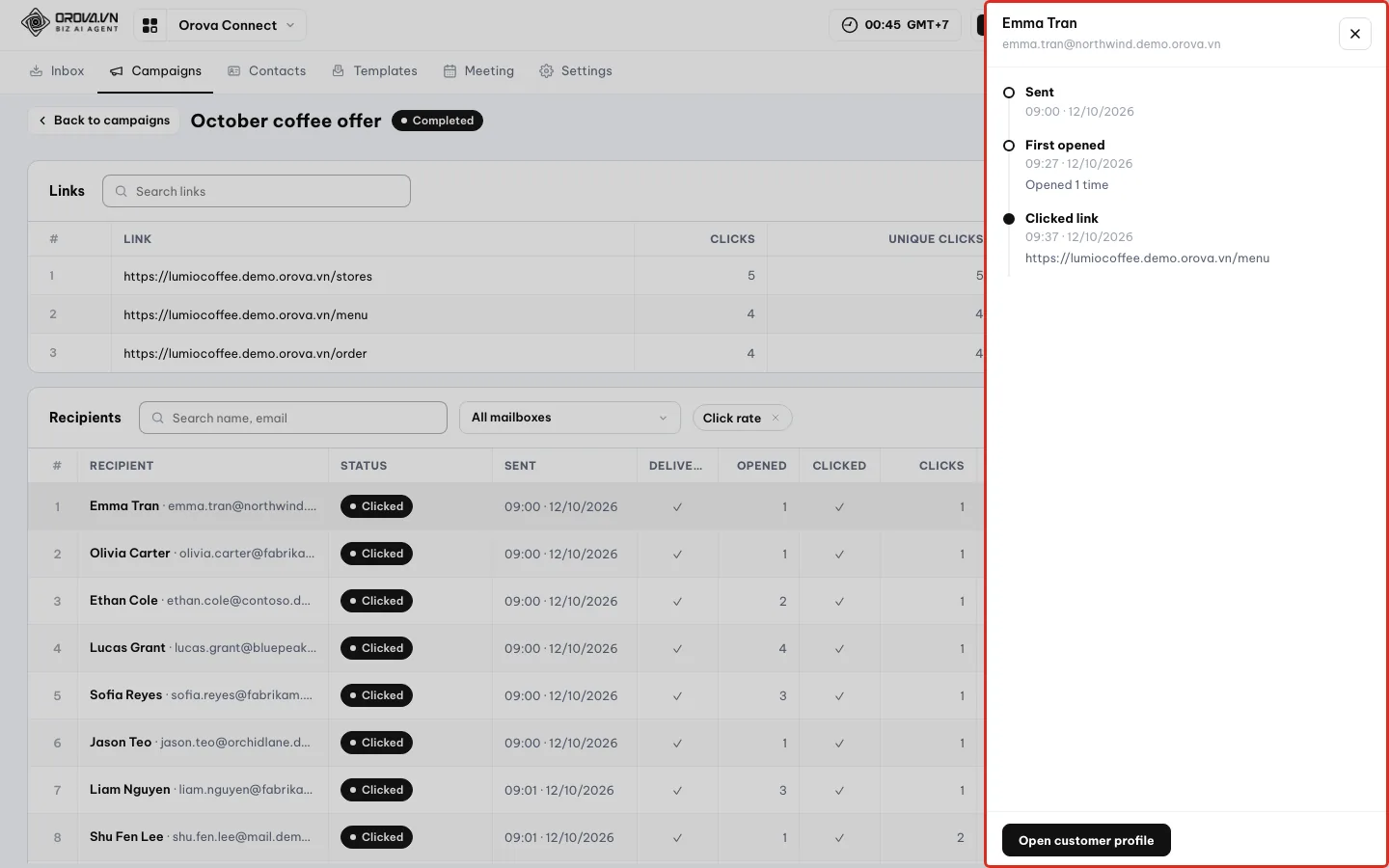Select the Sofia Reyes recipient row

[x=505, y=695]
